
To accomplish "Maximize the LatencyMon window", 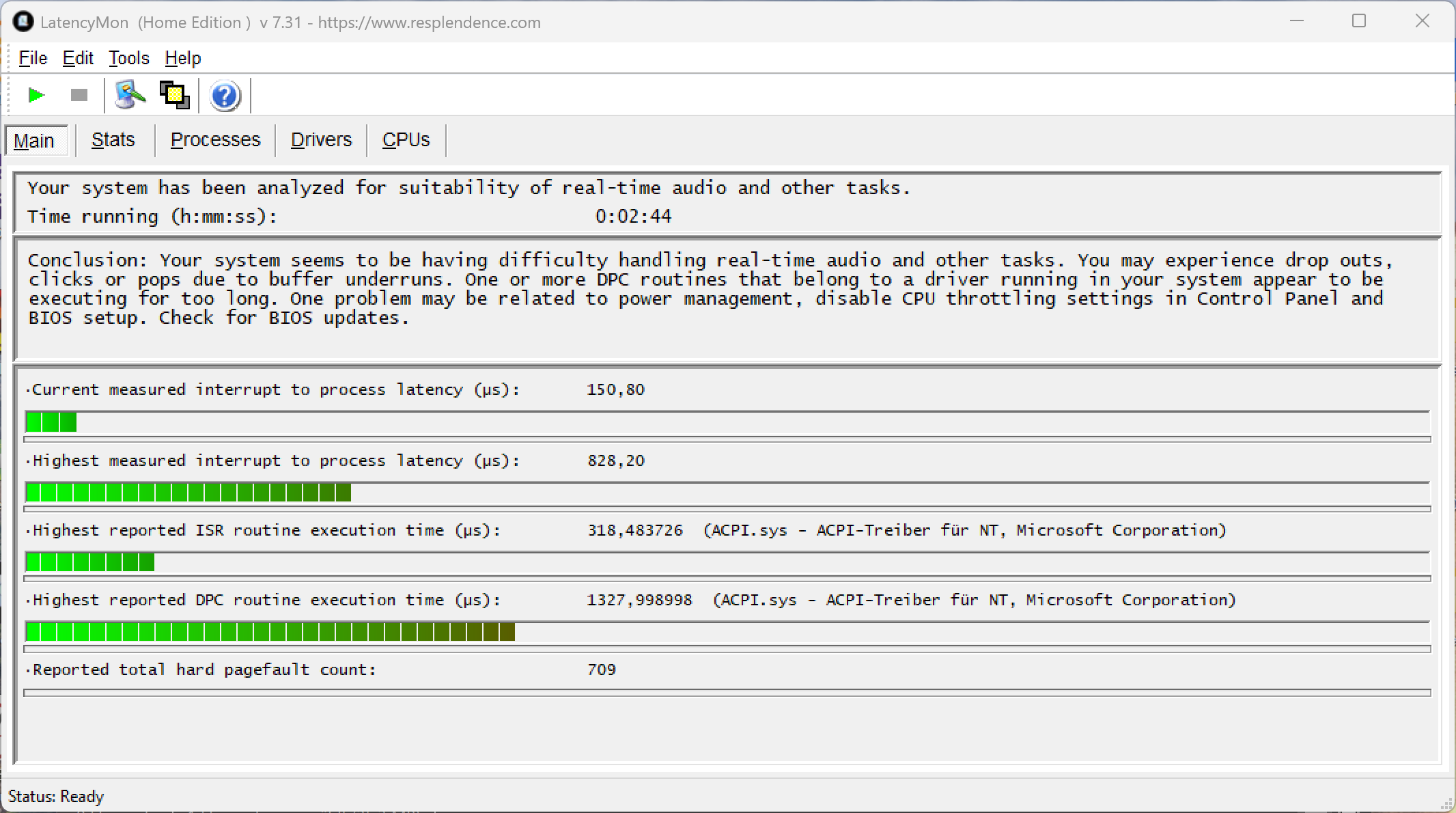I will 1359,21.
